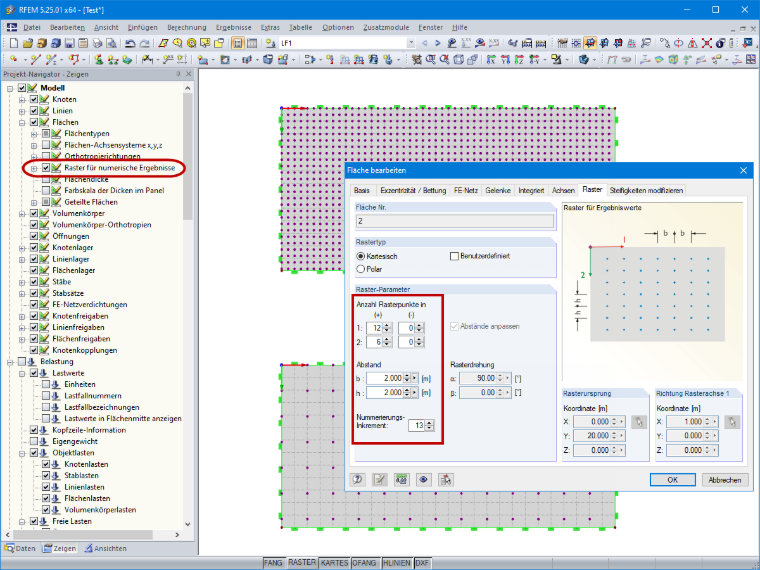Click the next load case arrow
This screenshot has width=760, height=570.
(438, 43)
